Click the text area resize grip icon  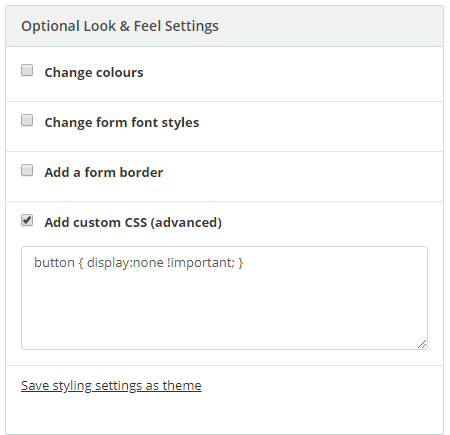[x=422, y=344]
